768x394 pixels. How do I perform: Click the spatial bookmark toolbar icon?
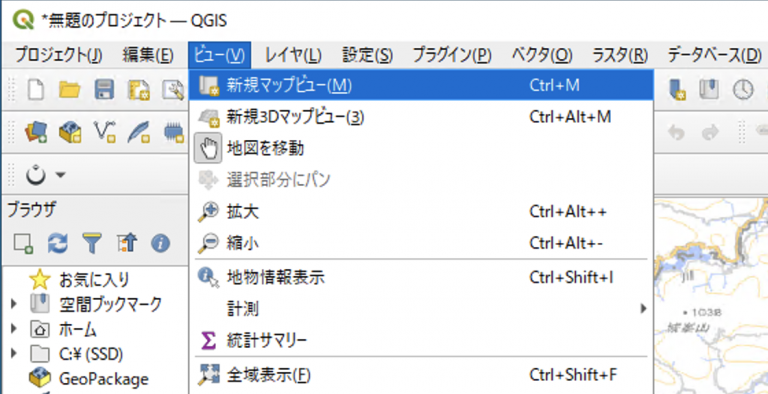click(709, 90)
